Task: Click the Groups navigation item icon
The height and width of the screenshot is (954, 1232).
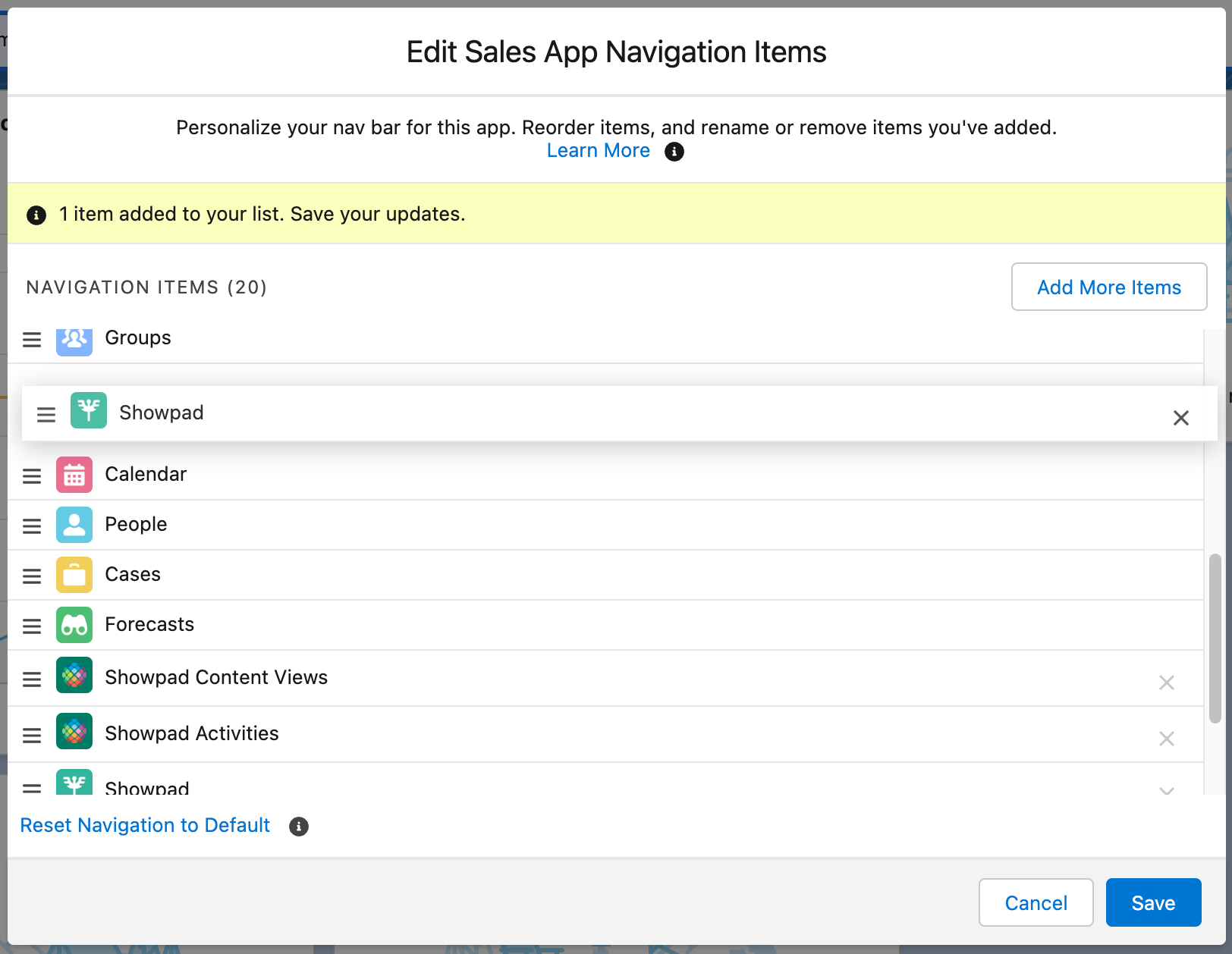Action: click(74, 340)
